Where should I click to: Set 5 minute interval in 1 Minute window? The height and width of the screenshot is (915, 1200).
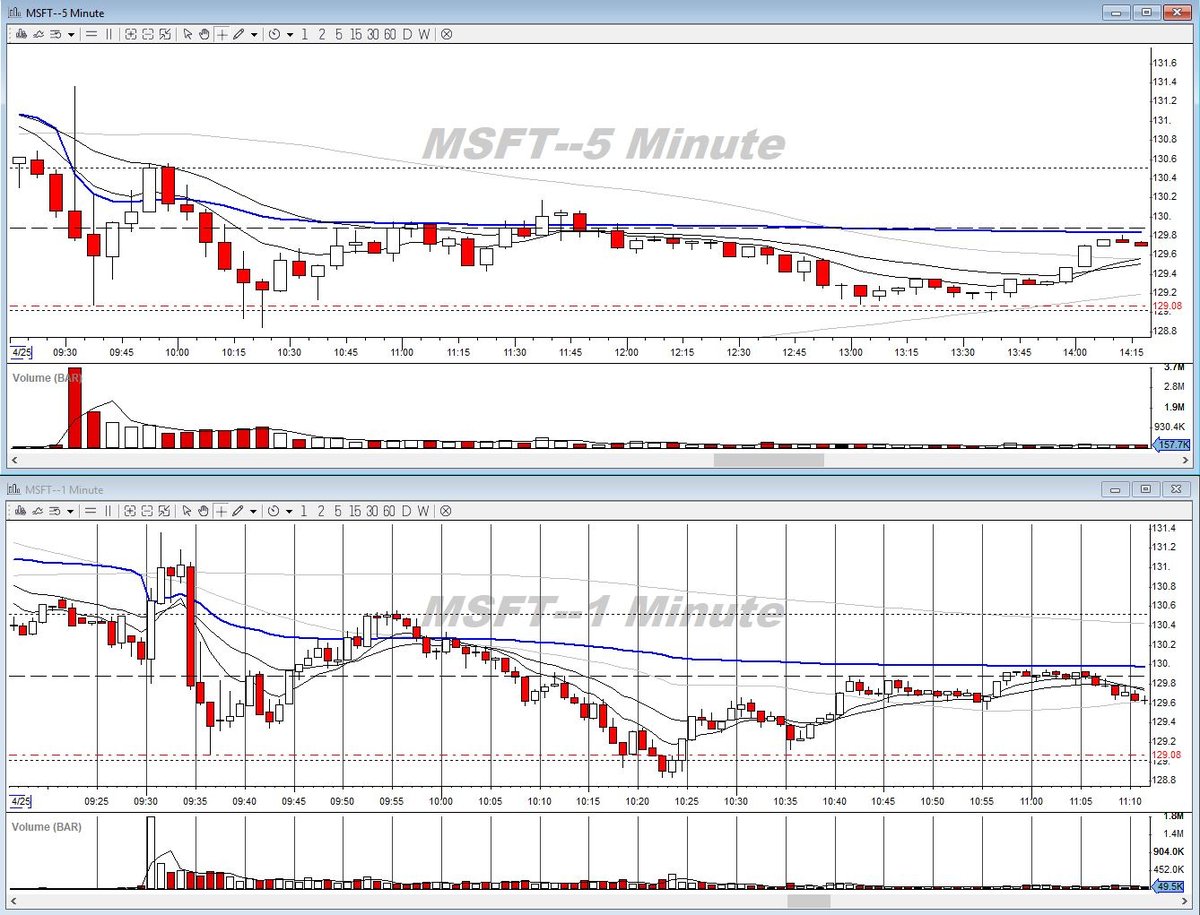[338, 510]
